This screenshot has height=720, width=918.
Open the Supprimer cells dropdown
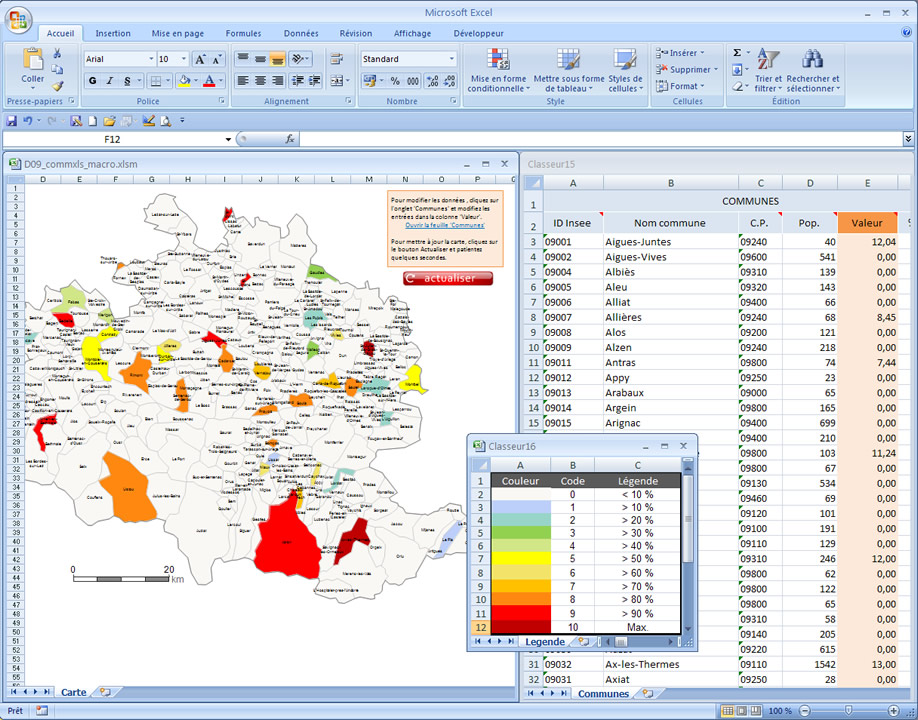pyautogui.click(x=687, y=70)
